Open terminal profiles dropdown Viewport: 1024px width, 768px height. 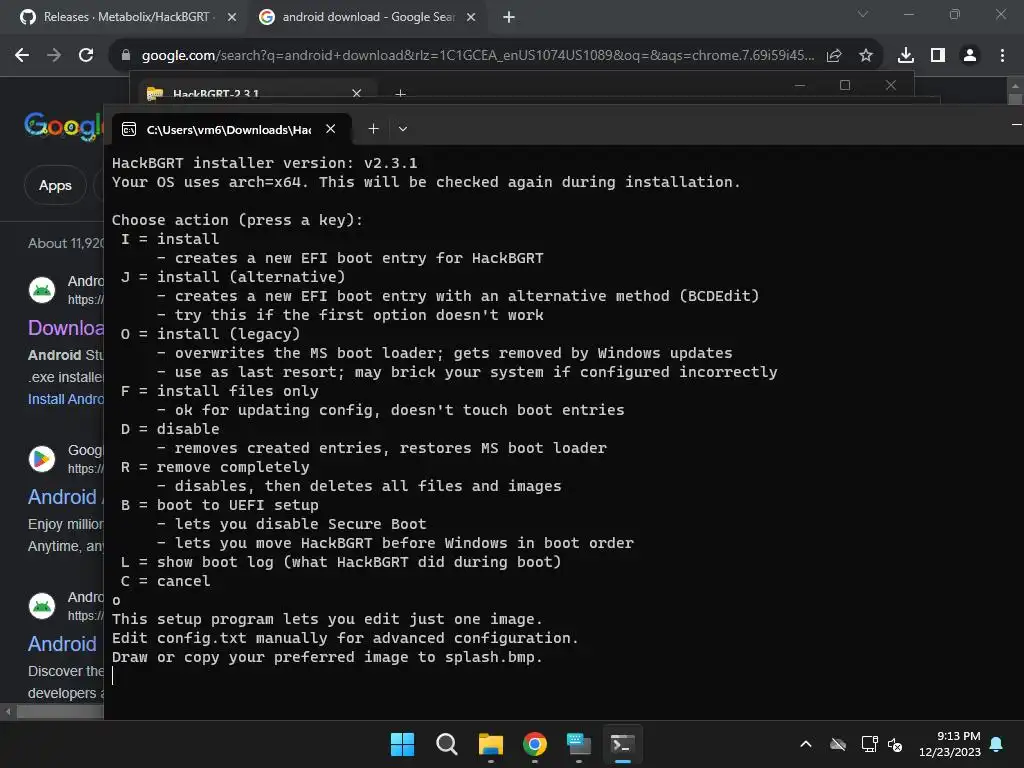[x=403, y=129]
